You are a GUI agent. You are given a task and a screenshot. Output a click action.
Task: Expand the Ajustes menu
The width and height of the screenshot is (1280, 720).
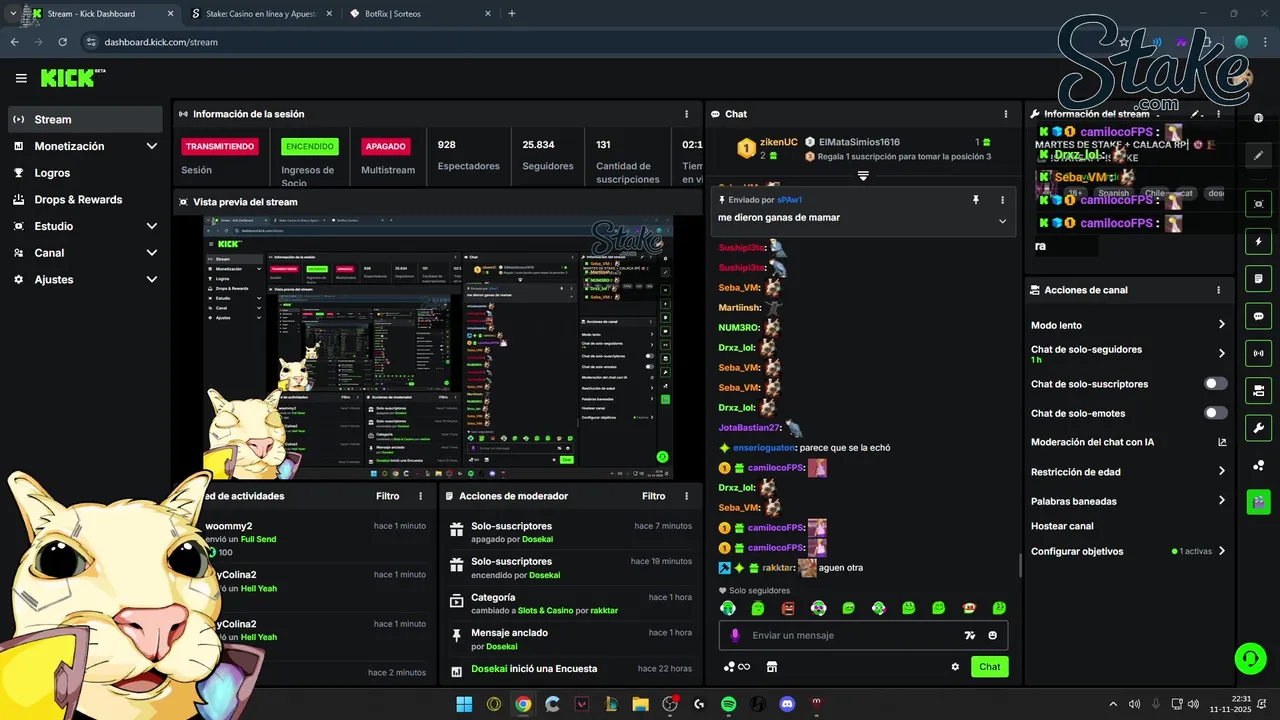[x=85, y=280]
